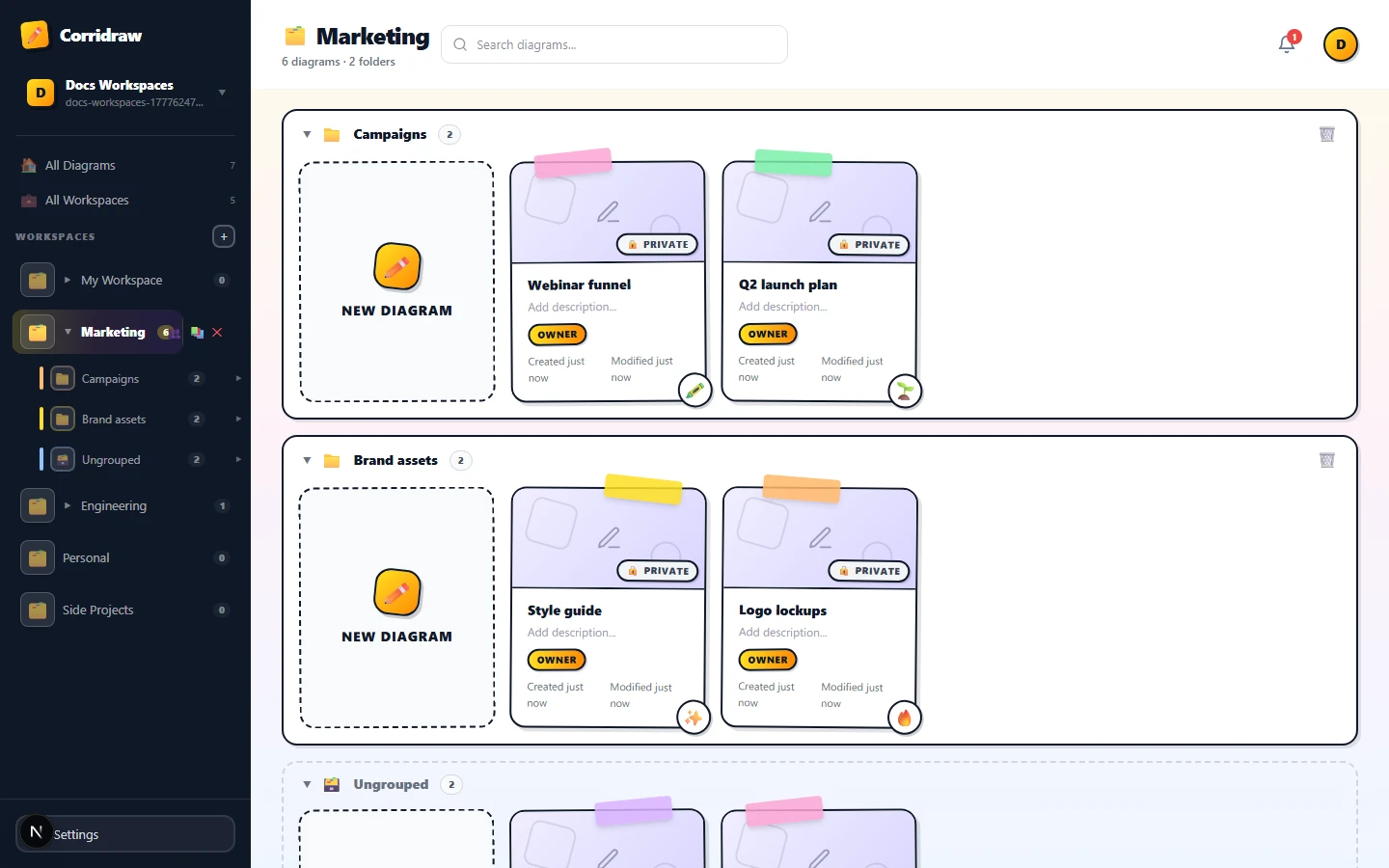
Task: Expand Brand assets arrow in sidebar
Action: click(x=238, y=419)
